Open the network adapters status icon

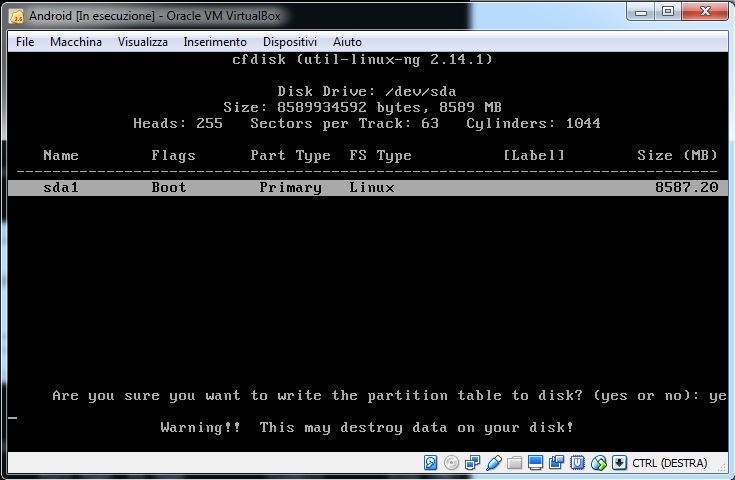pyautogui.click(x=473, y=463)
